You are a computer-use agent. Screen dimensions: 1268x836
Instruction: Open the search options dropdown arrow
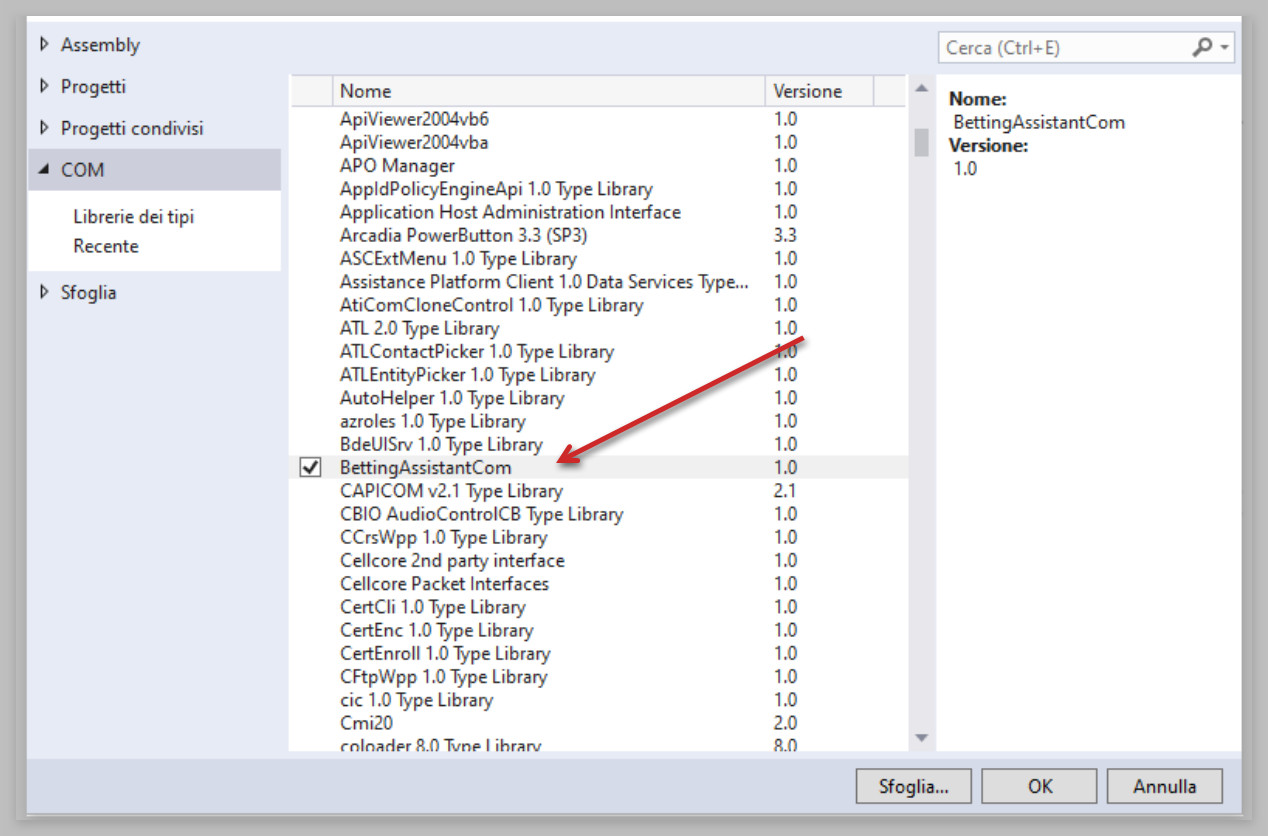coord(1225,48)
